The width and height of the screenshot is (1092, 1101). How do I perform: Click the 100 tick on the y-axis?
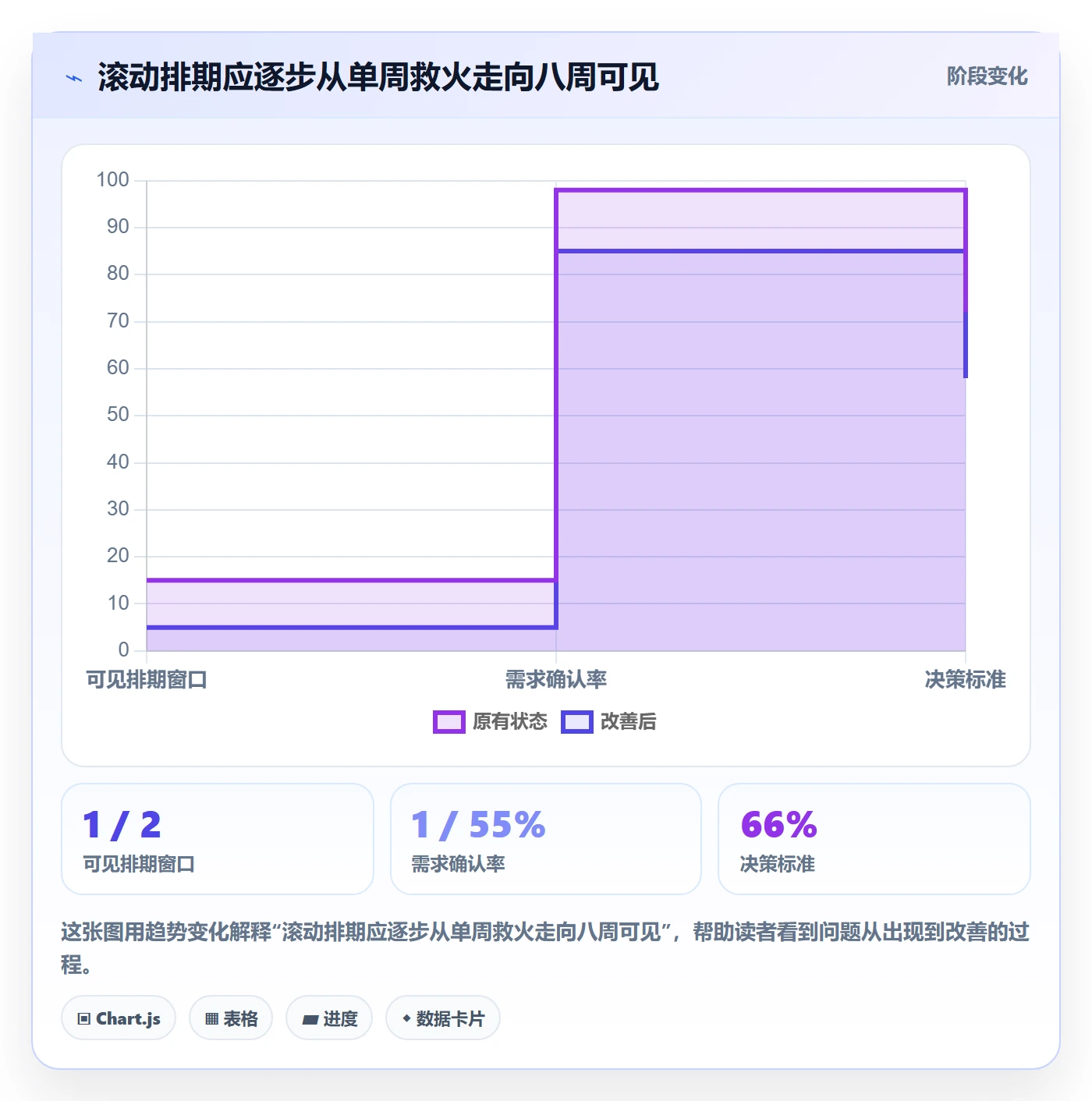pyautogui.click(x=112, y=180)
